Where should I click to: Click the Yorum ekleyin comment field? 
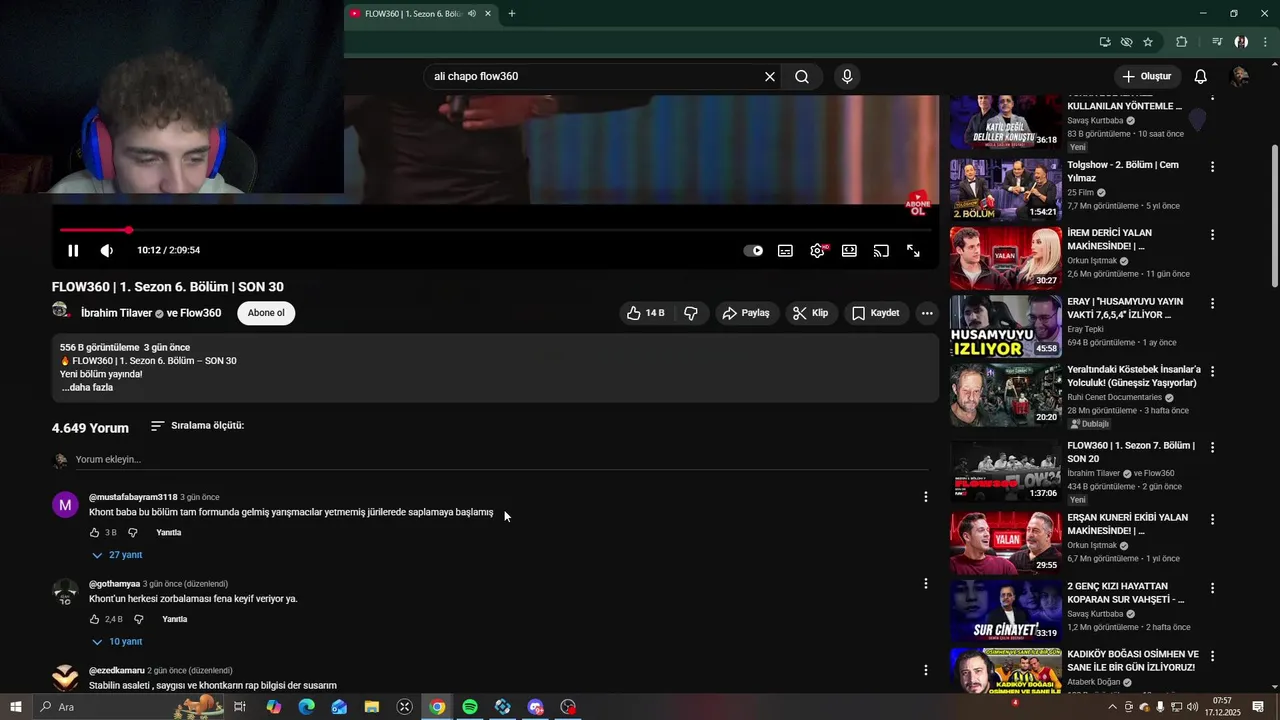(500, 460)
